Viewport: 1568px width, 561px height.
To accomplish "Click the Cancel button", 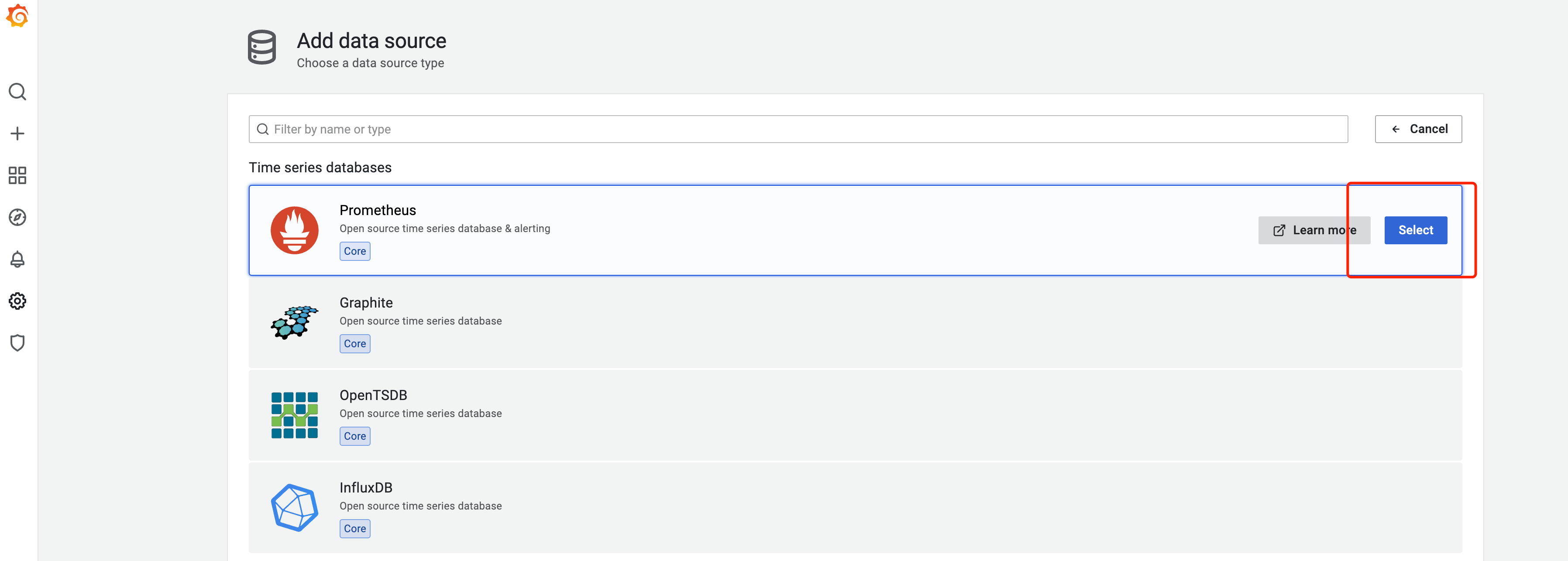I will [x=1418, y=129].
